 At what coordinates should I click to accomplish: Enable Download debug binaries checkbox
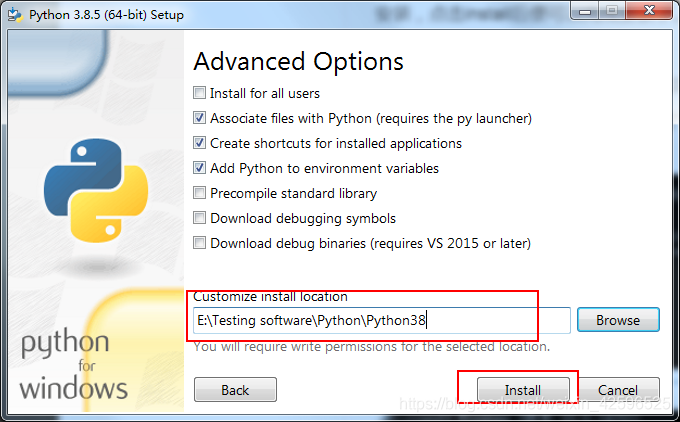pyautogui.click(x=199, y=242)
